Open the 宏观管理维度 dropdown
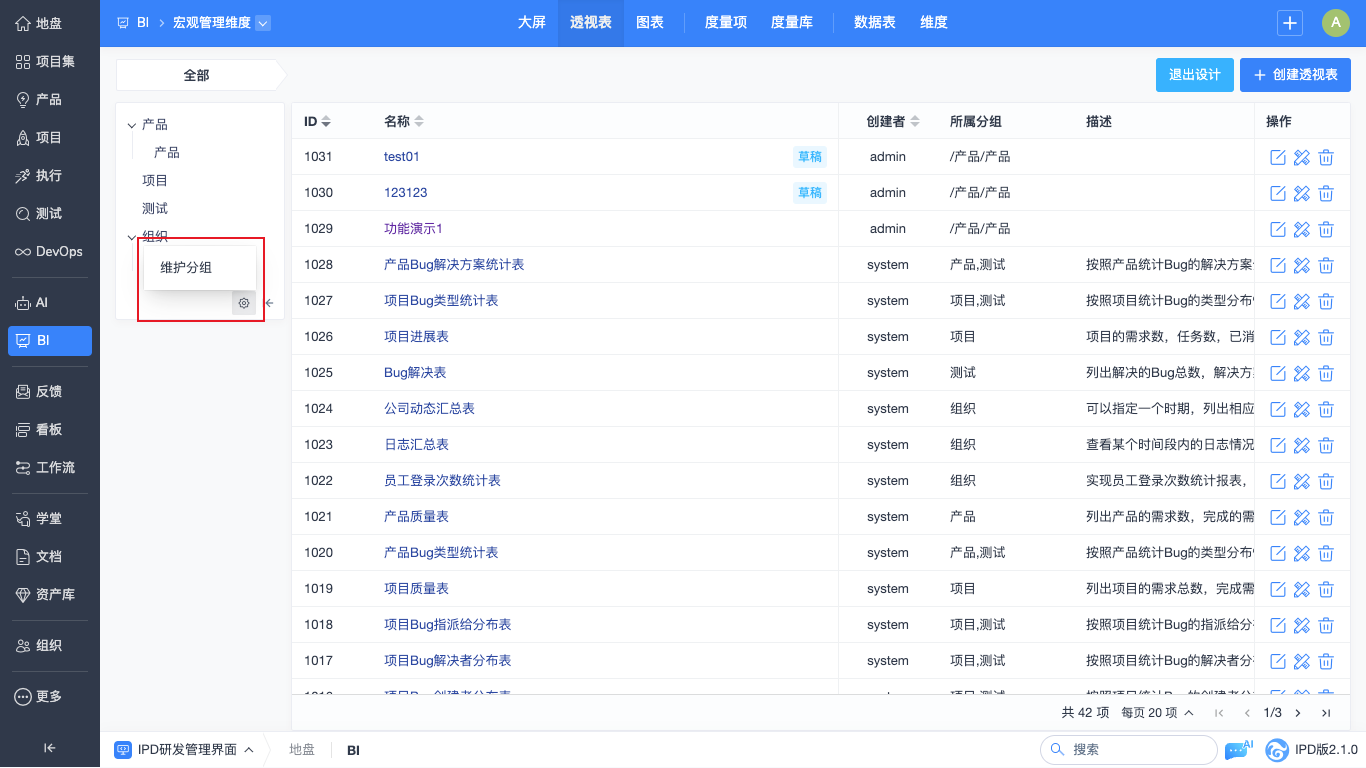This screenshot has height=768, width=1366. (x=263, y=23)
